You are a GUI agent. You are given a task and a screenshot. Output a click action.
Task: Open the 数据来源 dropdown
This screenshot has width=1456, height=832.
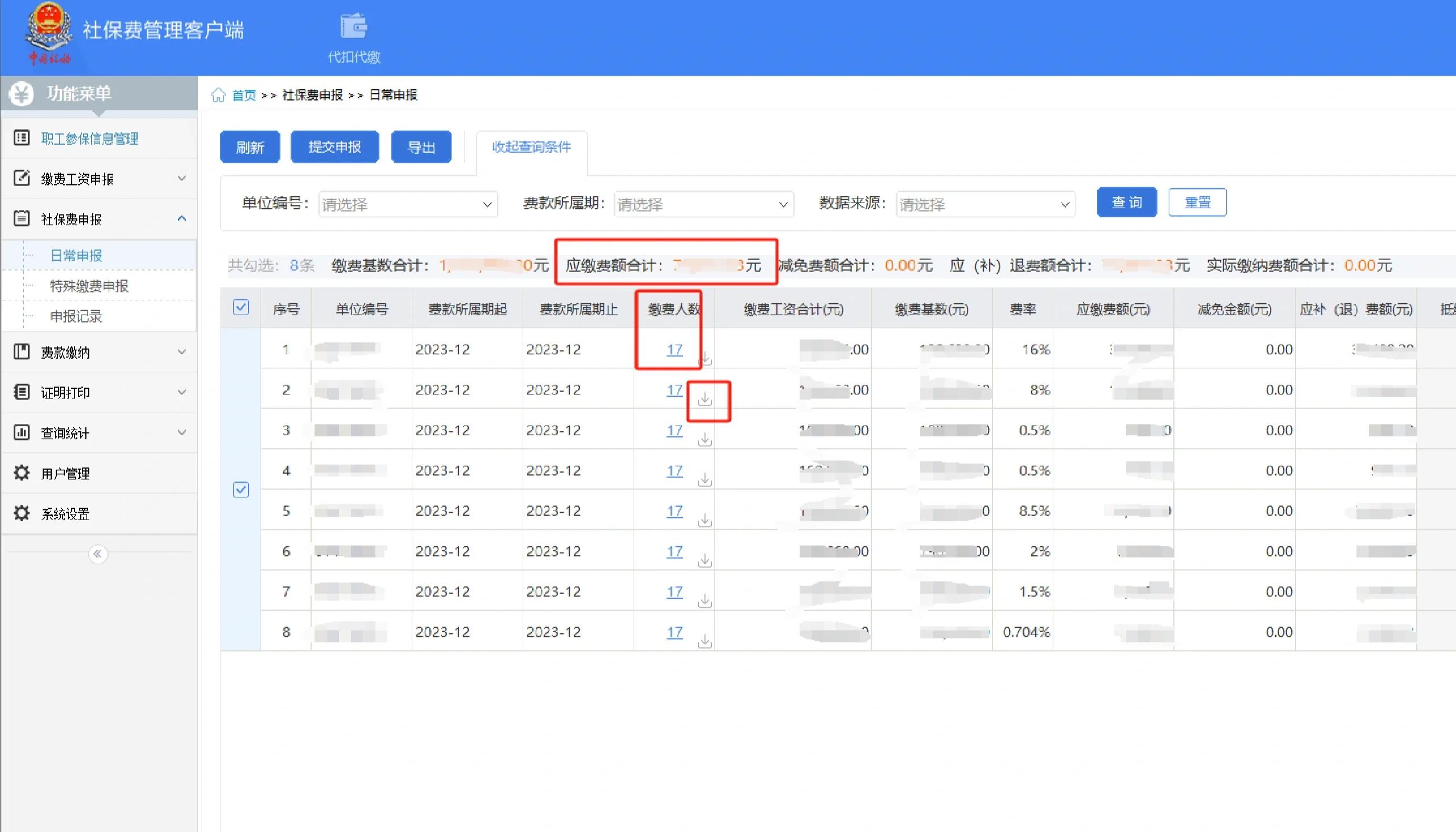pyautogui.click(x=985, y=204)
